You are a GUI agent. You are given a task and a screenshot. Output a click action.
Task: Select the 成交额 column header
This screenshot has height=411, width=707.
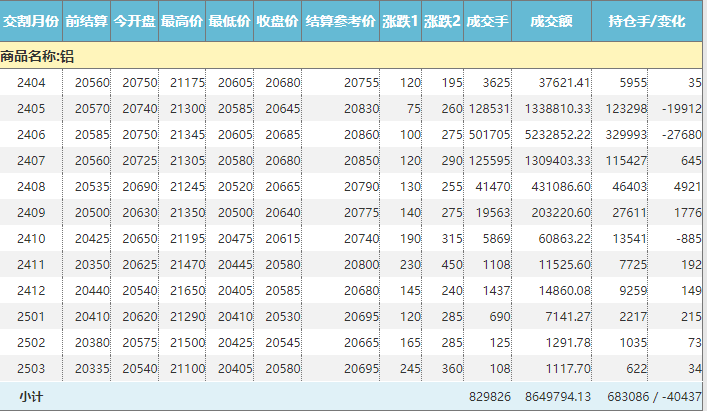[551, 21]
